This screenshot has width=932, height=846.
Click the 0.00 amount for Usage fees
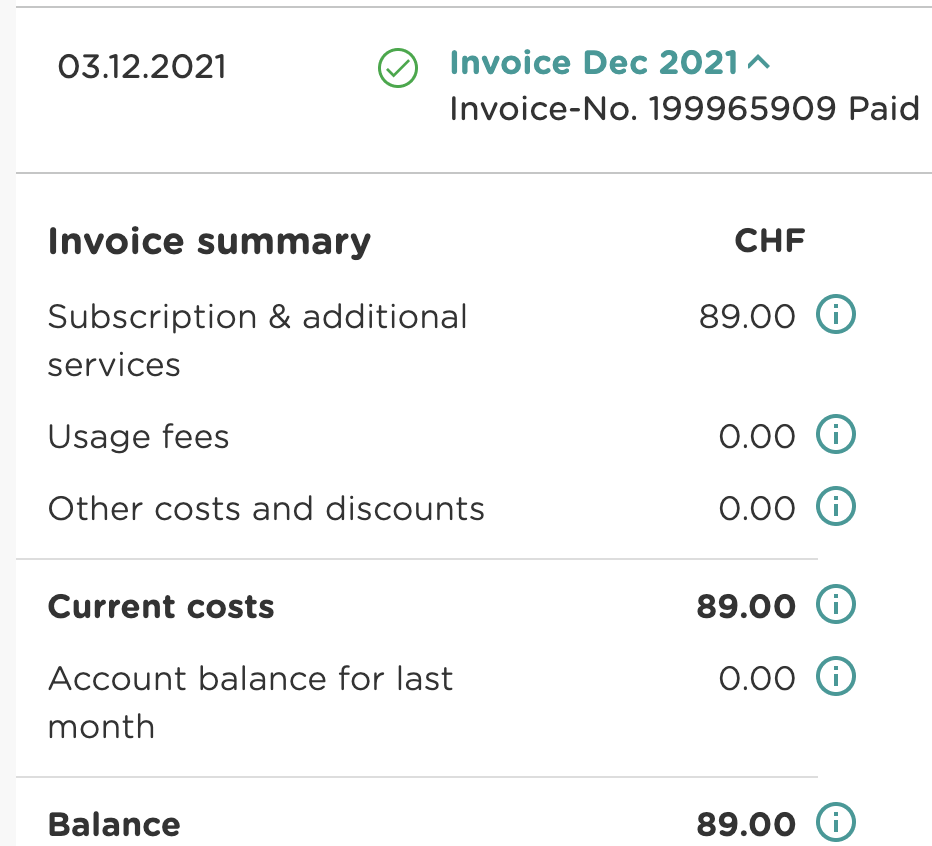tap(757, 437)
